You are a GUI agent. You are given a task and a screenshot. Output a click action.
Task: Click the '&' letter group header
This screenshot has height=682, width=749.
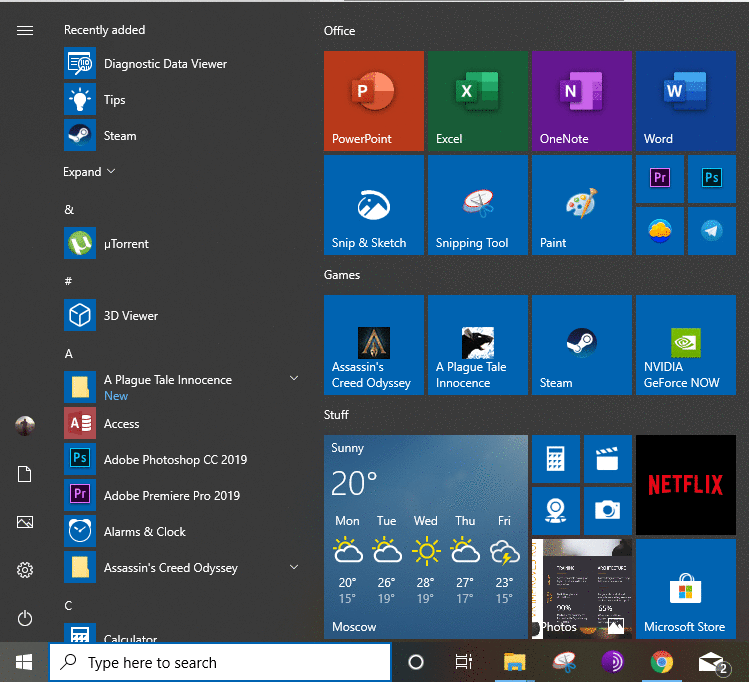pos(69,210)
